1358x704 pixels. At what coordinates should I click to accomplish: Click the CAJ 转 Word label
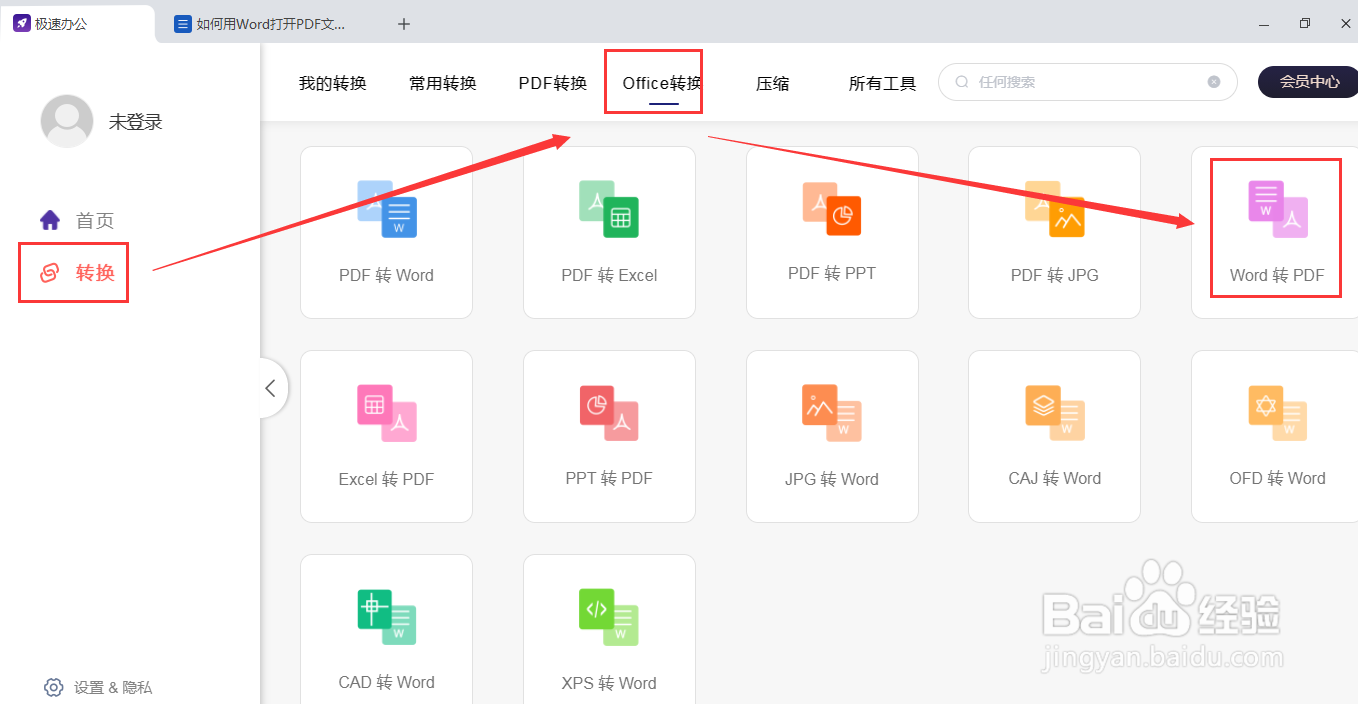coord(1055,478)
